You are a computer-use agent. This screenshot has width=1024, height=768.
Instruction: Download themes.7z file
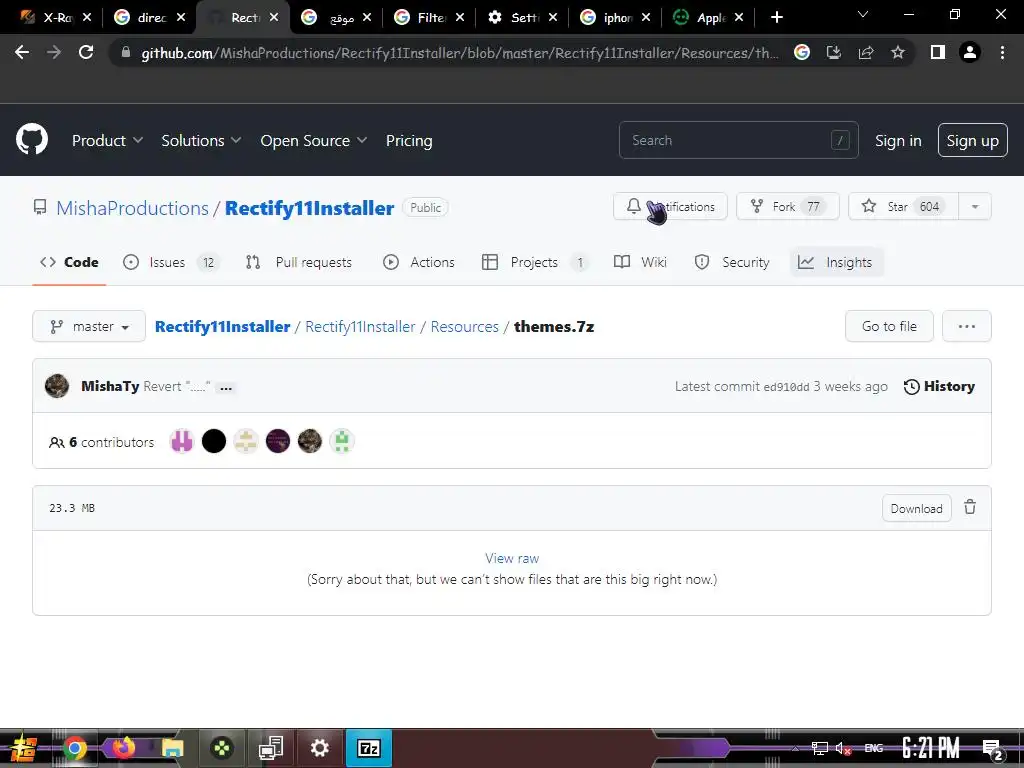click(916, 508)
